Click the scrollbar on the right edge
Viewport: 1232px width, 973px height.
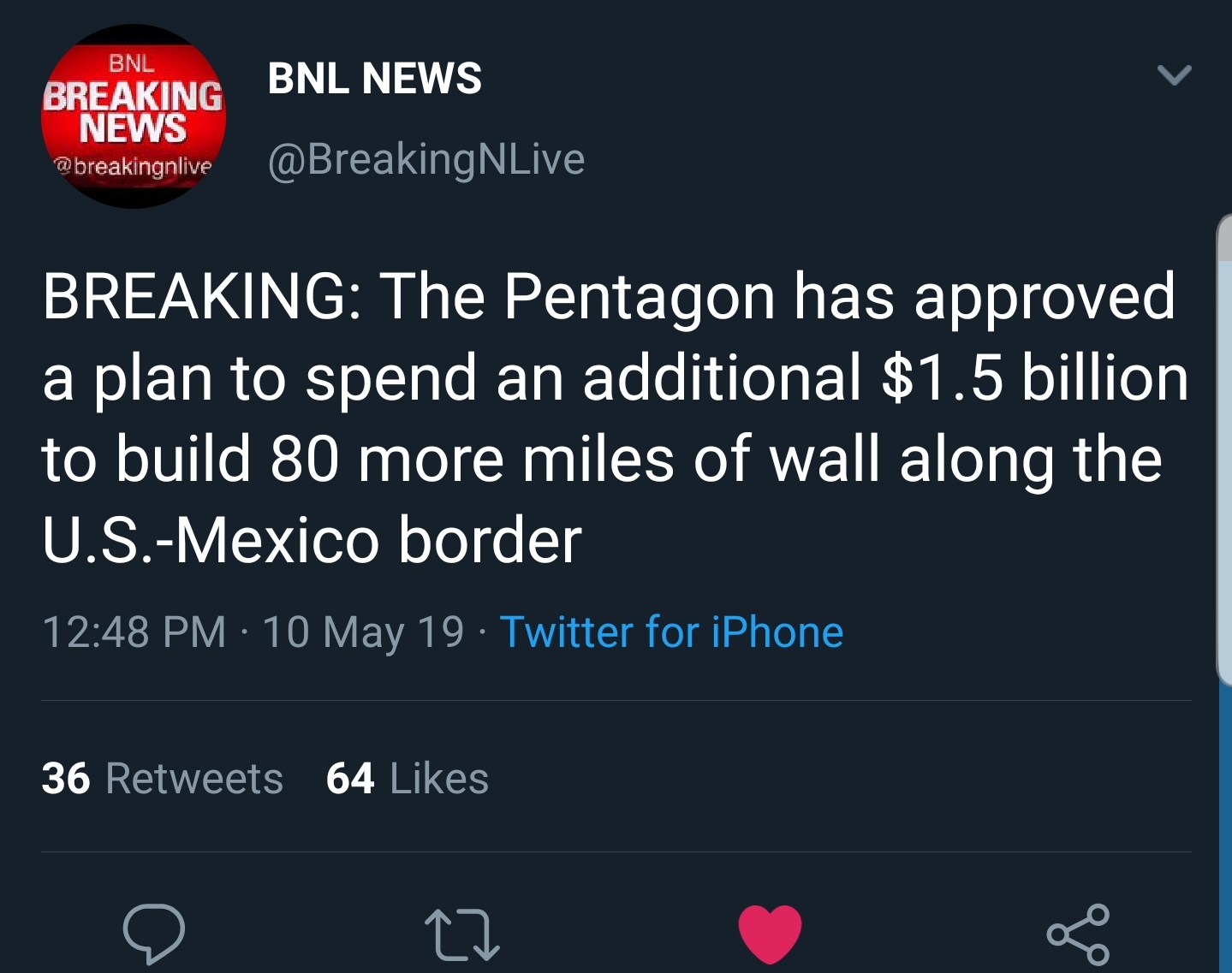1224,449
